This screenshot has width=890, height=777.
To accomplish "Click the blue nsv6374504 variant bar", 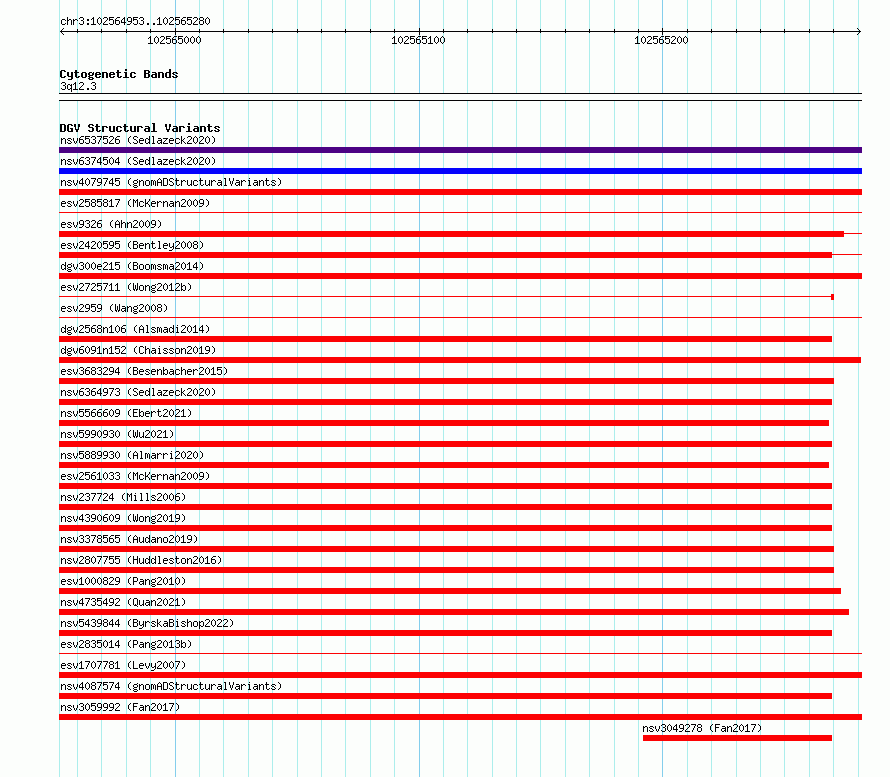I will point(460,171).
